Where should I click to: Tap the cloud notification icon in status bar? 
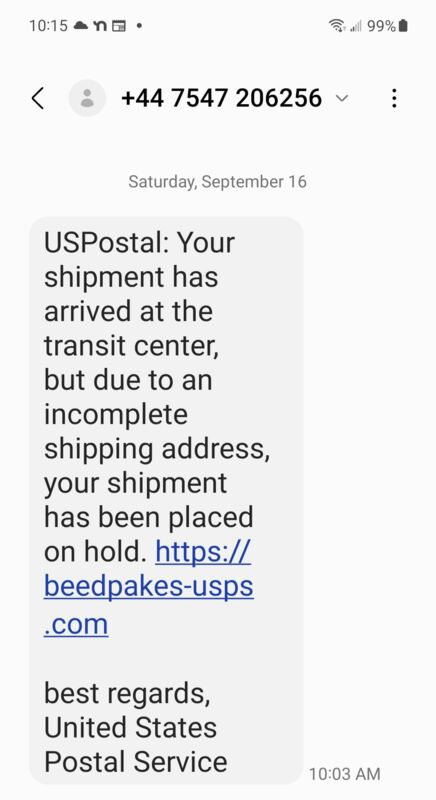[81, 26]
